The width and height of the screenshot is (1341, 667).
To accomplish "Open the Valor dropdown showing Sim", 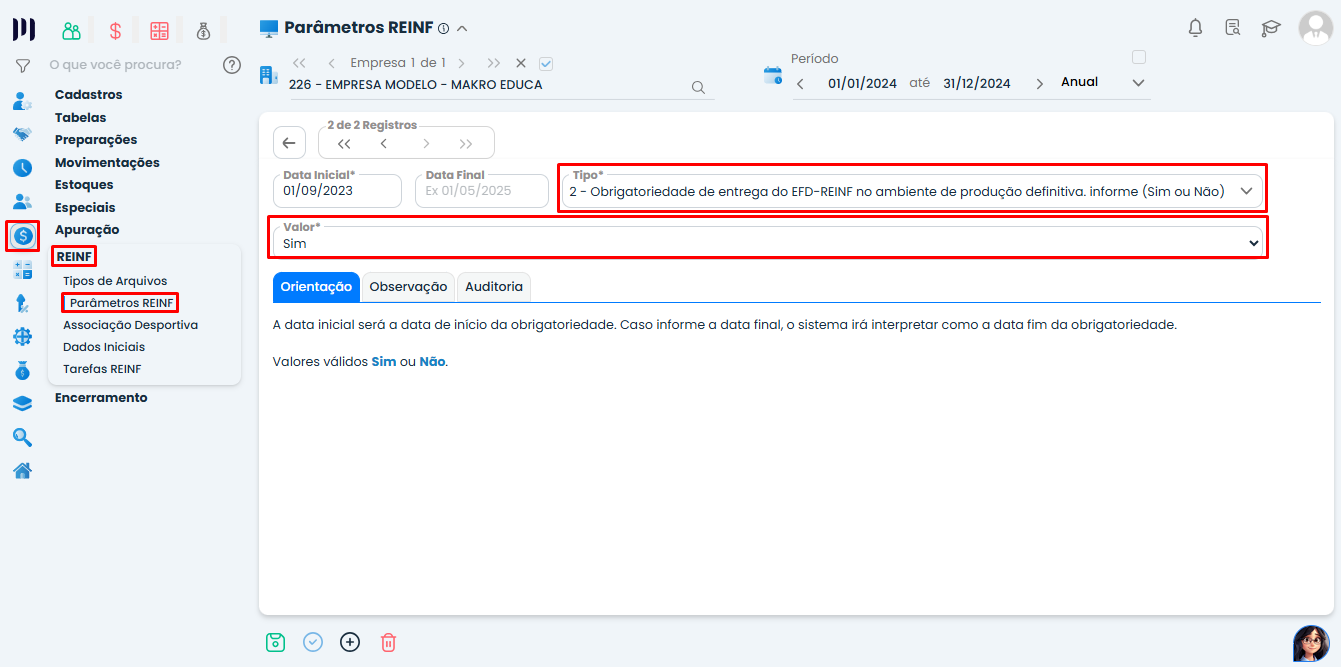I will tap(767, 241).
